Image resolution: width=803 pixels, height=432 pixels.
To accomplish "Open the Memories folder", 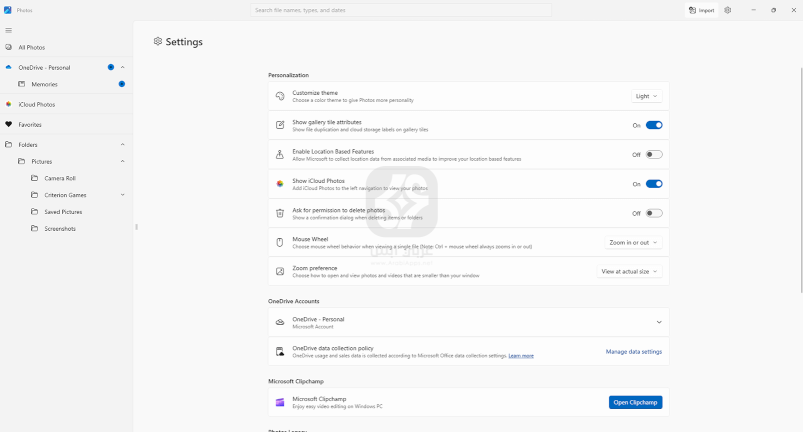I will tap(44, 84).
